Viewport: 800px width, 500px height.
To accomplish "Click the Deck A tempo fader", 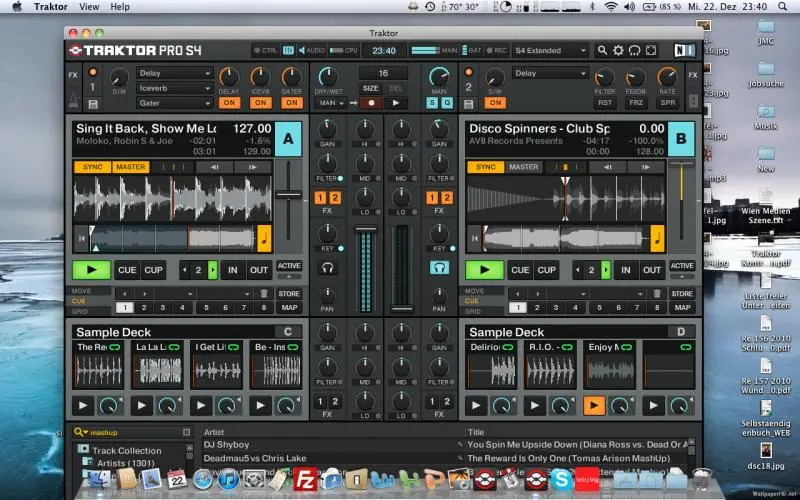I will pyautogui.click(x=289, y=193).
